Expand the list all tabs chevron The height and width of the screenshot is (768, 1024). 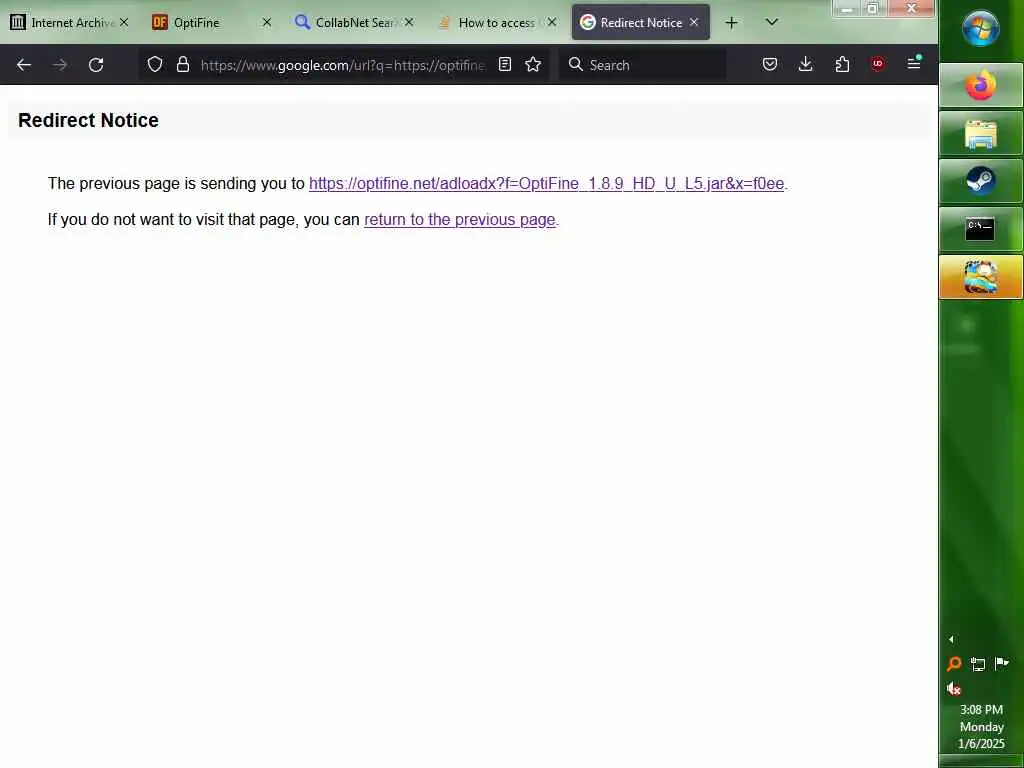pos(771,22)
